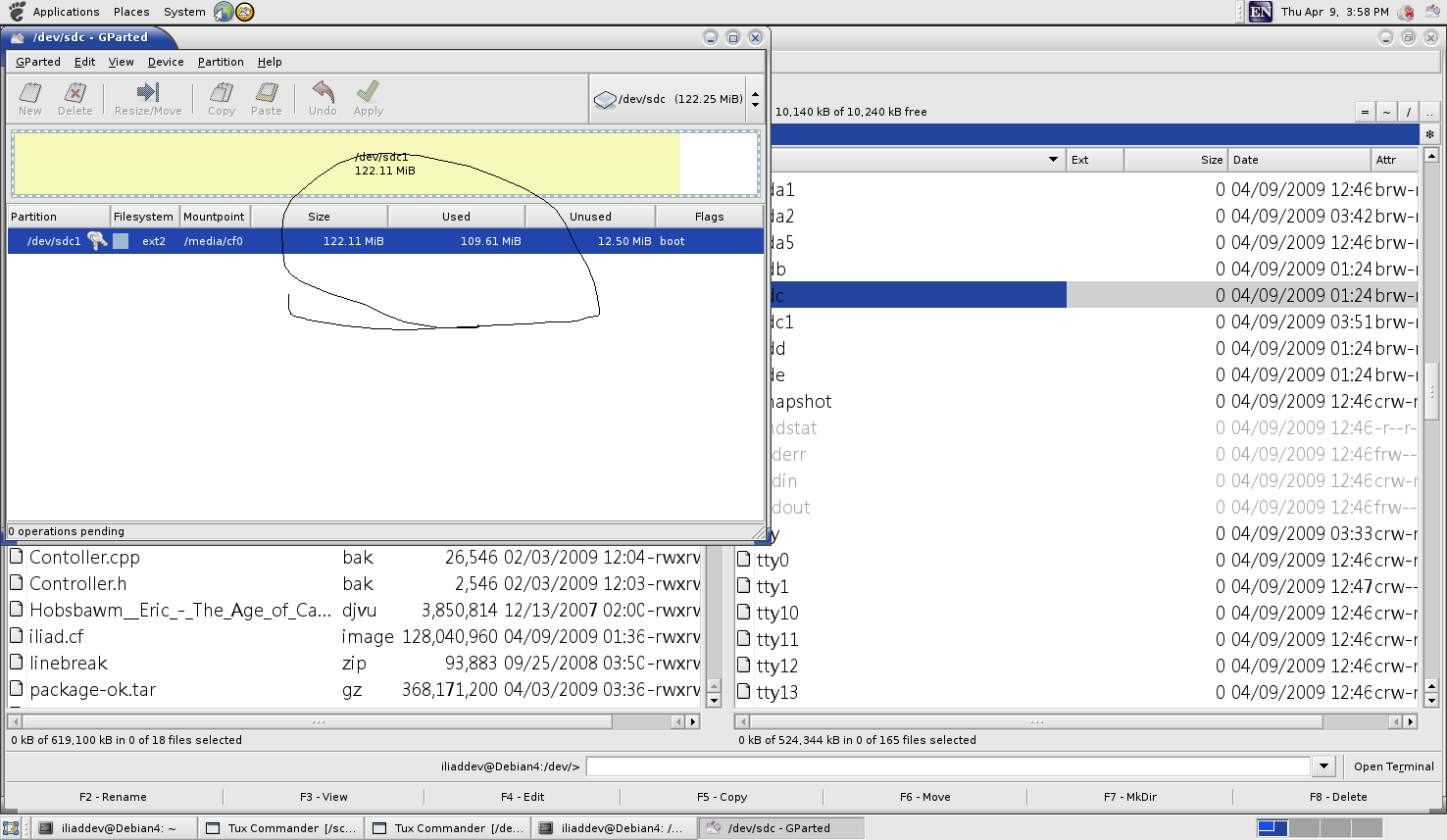1447x840 pixels.
Task: Click the Paste partition toolbar icon
Action: 266,92
